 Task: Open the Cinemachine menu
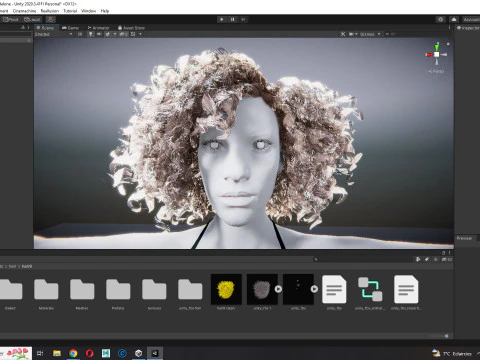[x=24, y=11]
